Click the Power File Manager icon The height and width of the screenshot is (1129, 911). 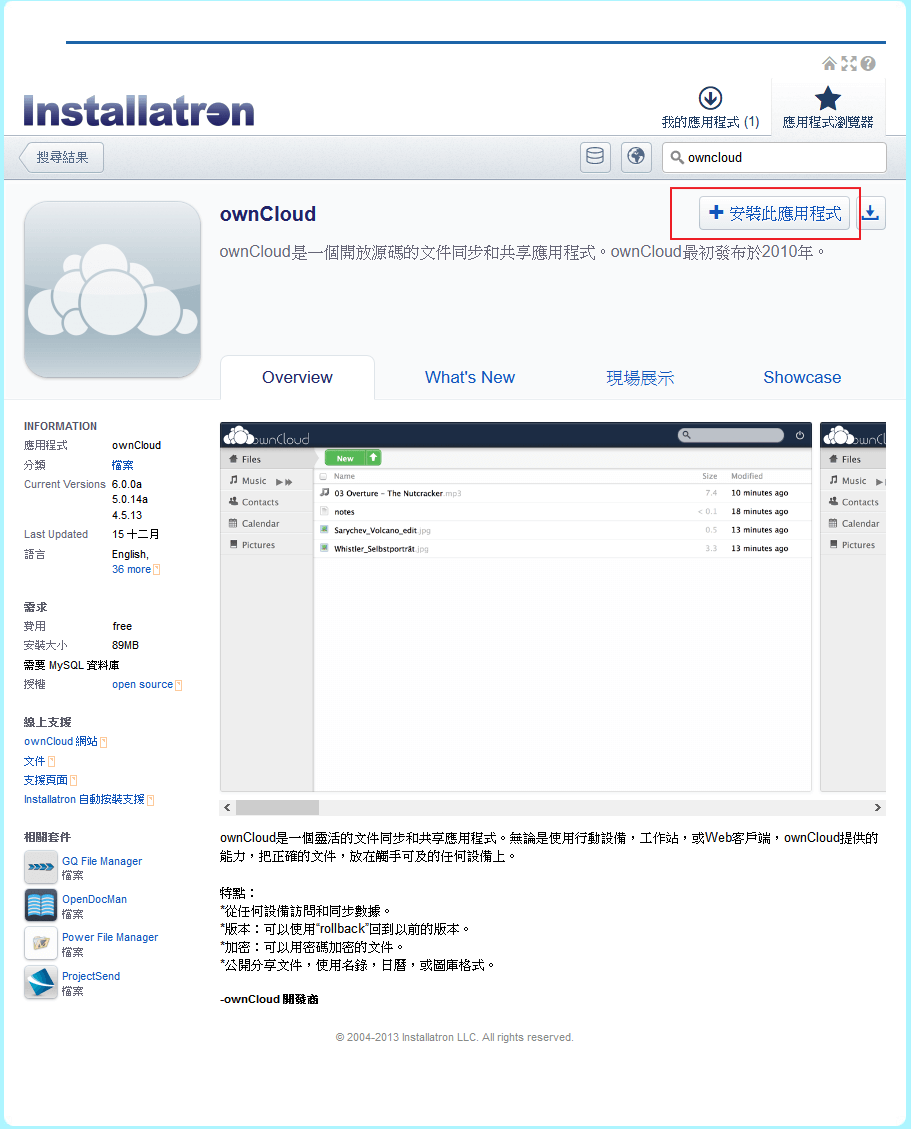coord(40,943)
